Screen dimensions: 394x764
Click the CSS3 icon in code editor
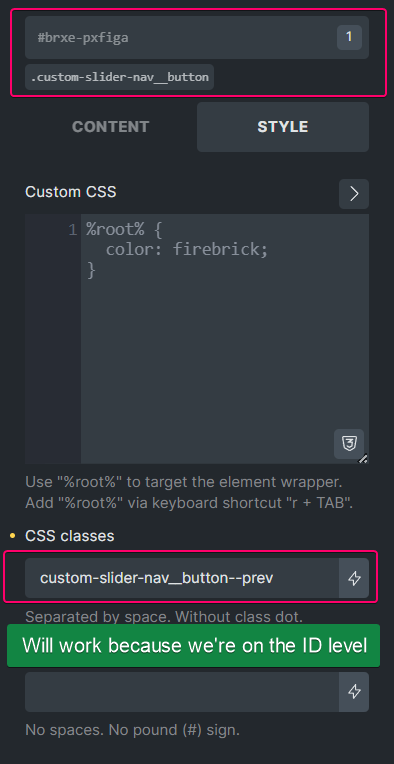(x=349, y=444)
